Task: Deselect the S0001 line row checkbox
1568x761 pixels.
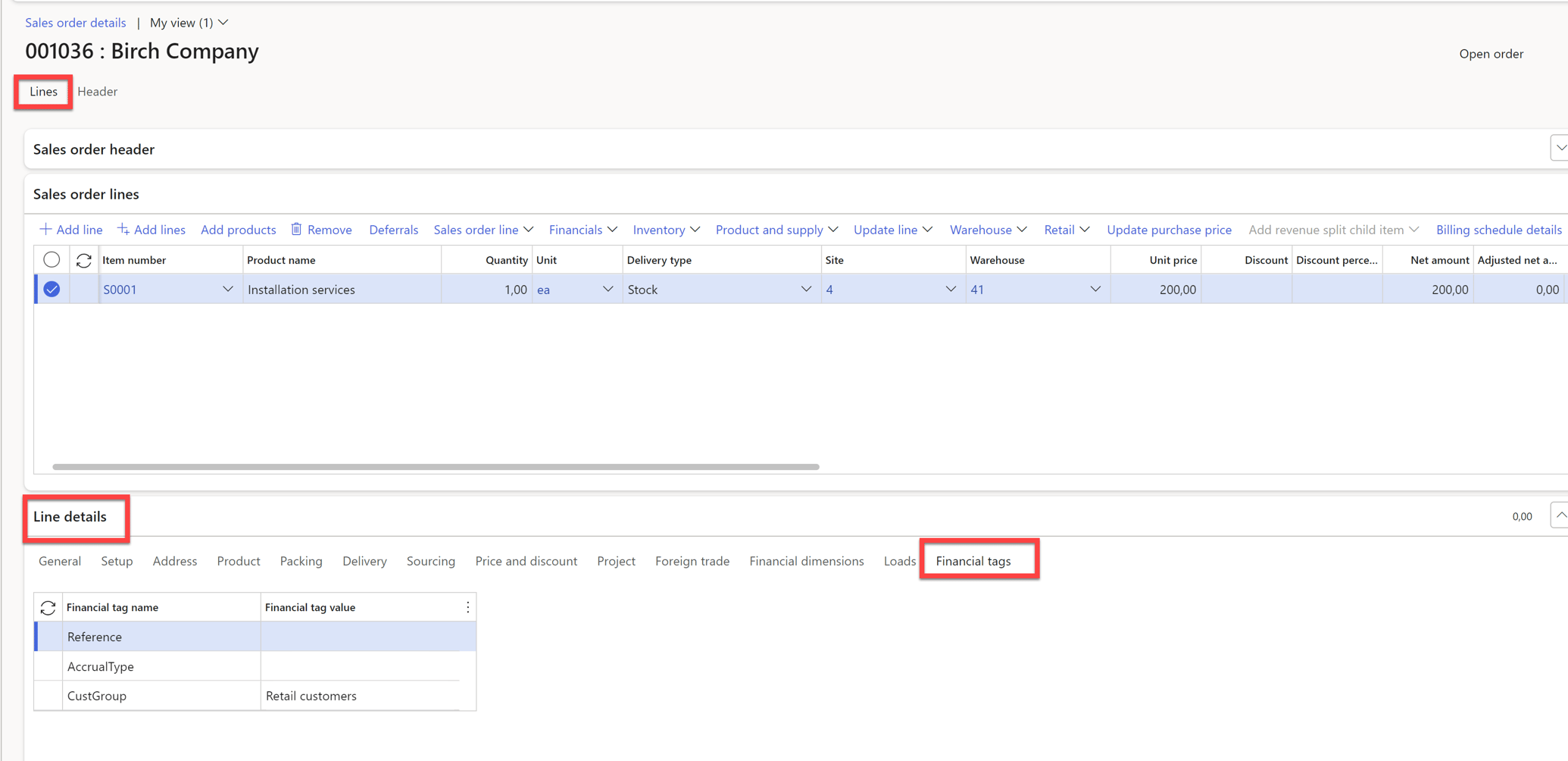Action: [x=51, y=289]
